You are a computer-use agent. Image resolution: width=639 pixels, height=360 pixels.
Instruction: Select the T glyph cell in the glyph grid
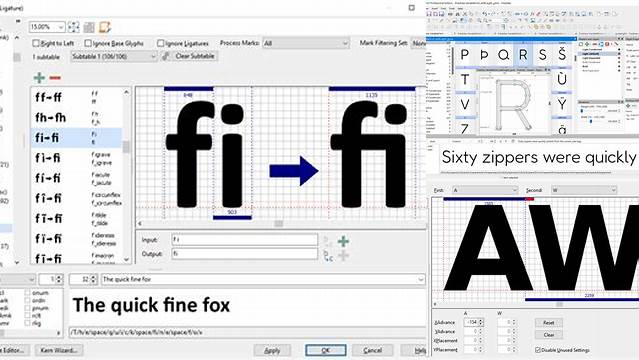[x=465, y=80]
